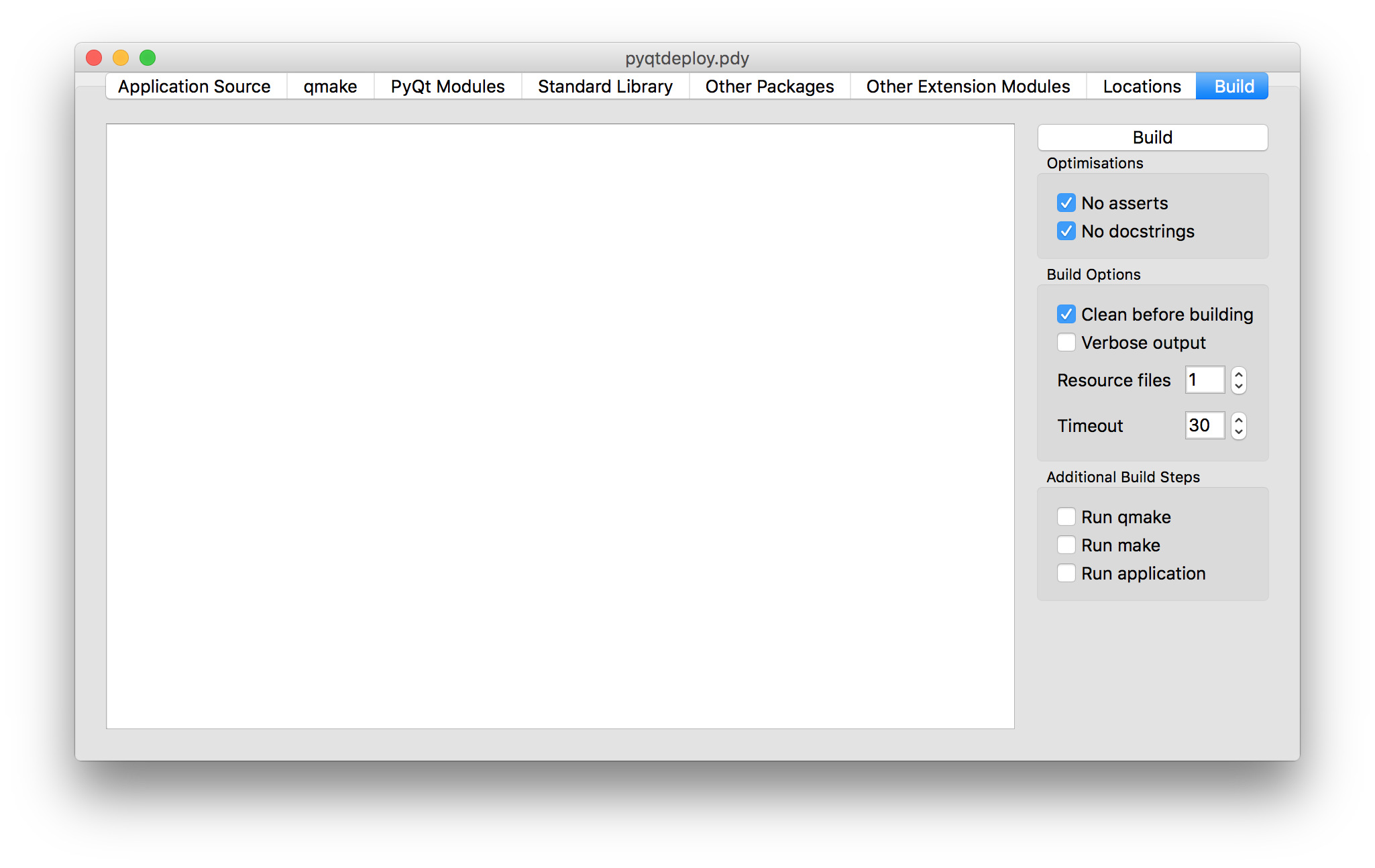The image size is (1375, 868).
Task: Decrease Timeout using the down arrow
Action: tap(1239, 432)
